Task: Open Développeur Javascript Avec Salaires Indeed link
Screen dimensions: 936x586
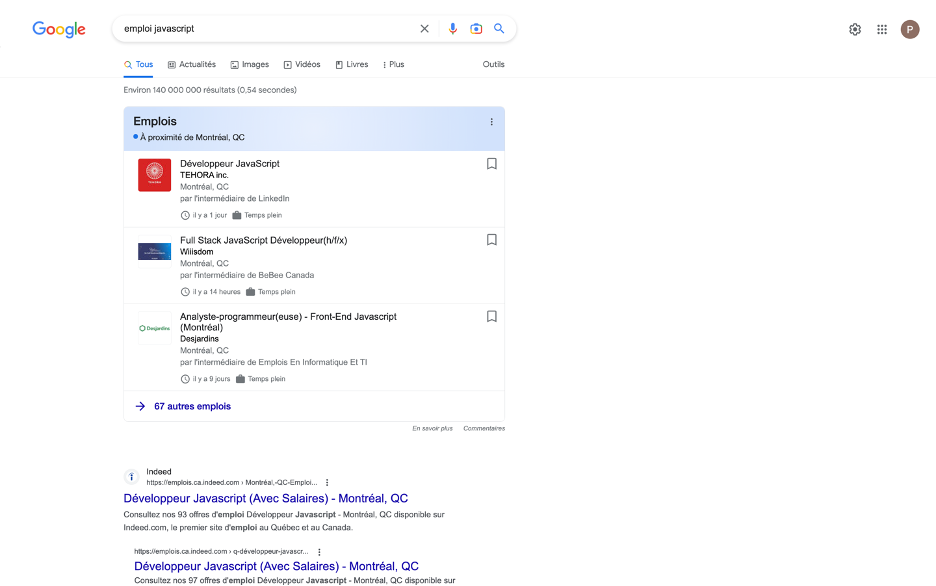Action: (x=272, y=498)
